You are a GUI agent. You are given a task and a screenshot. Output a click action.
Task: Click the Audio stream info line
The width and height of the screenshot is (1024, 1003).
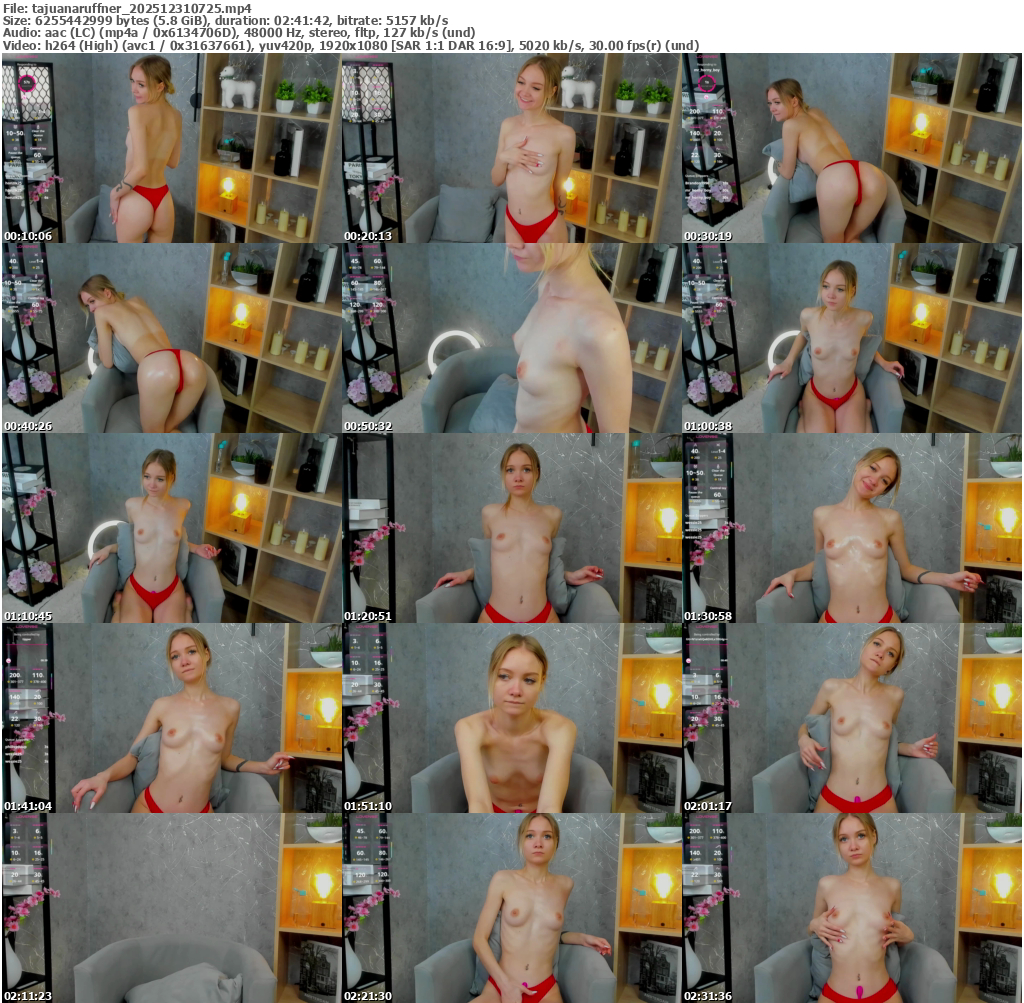click(x=238, y=33)
